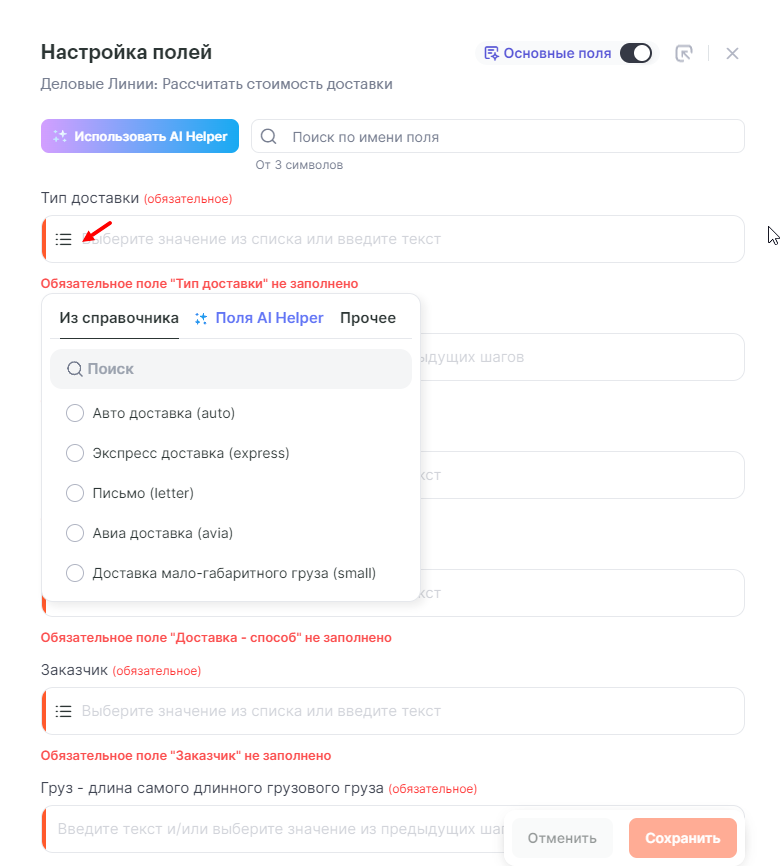Image resolution: width=783 pixels, height=866 pixels.
Task: Choose the Письмо (letter) radio option
Action: [x=75, y=493]
